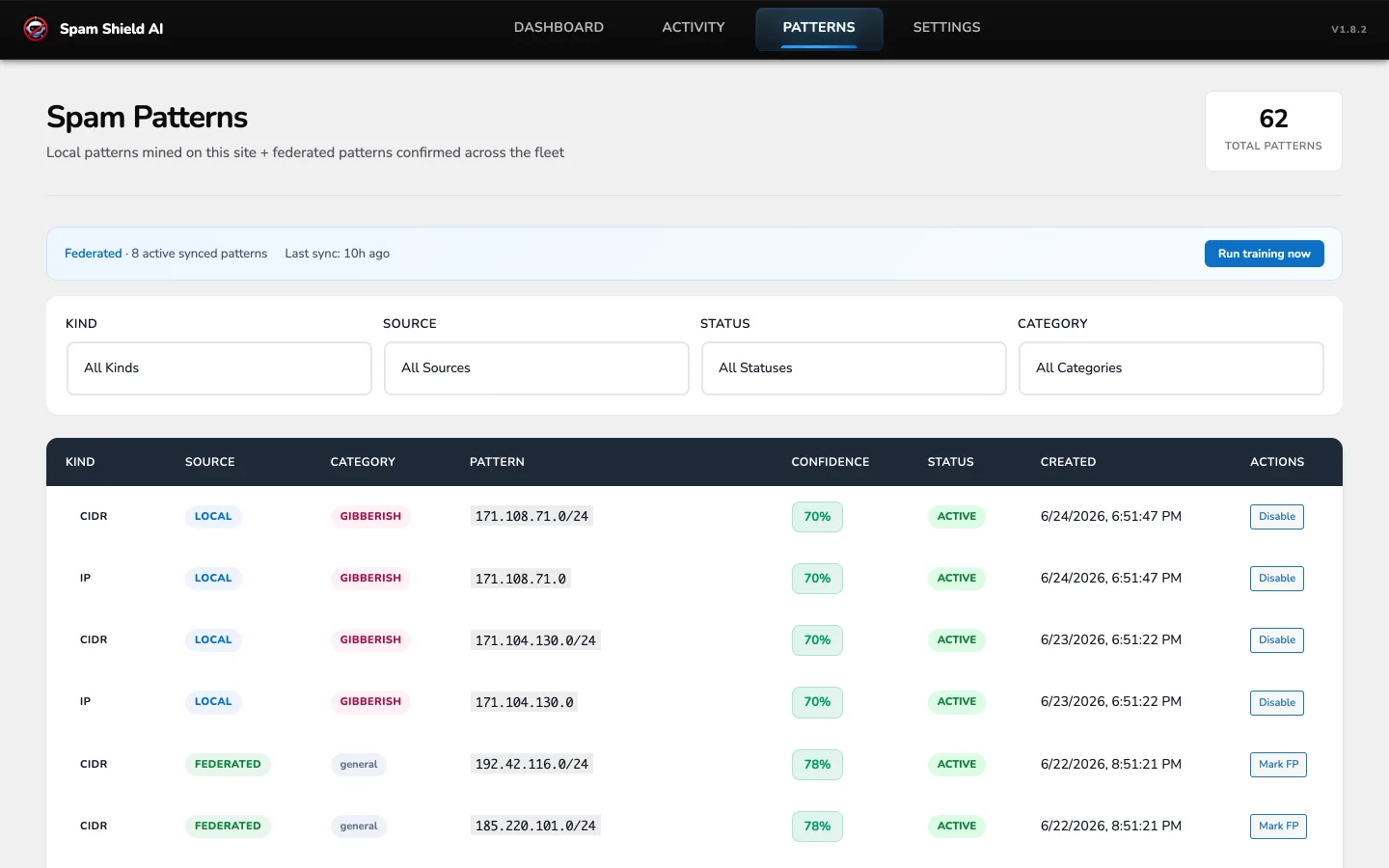Click the Status column header

tap(950, 462)
